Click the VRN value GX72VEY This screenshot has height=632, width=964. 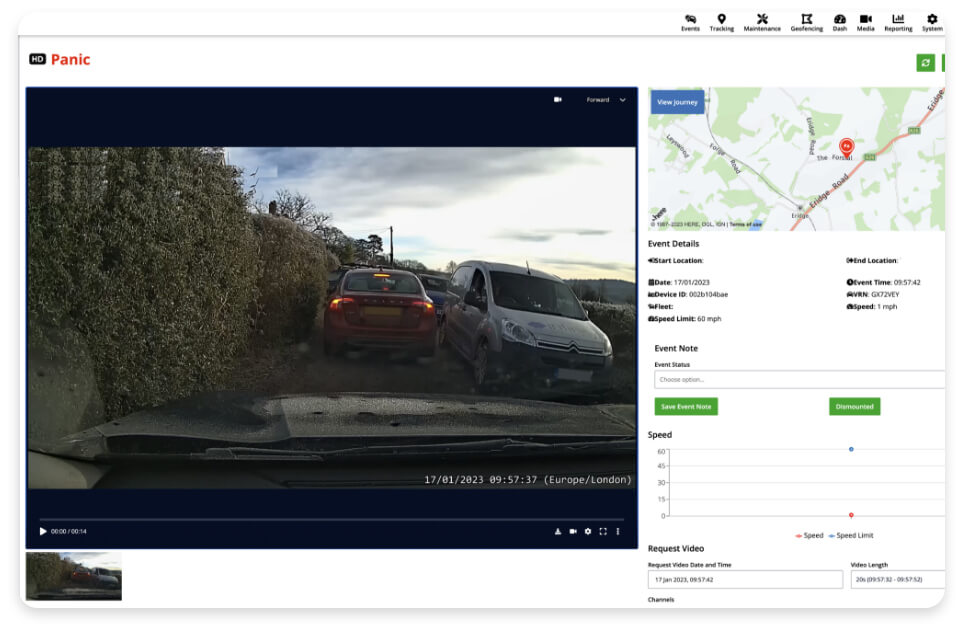pos(885,294)
